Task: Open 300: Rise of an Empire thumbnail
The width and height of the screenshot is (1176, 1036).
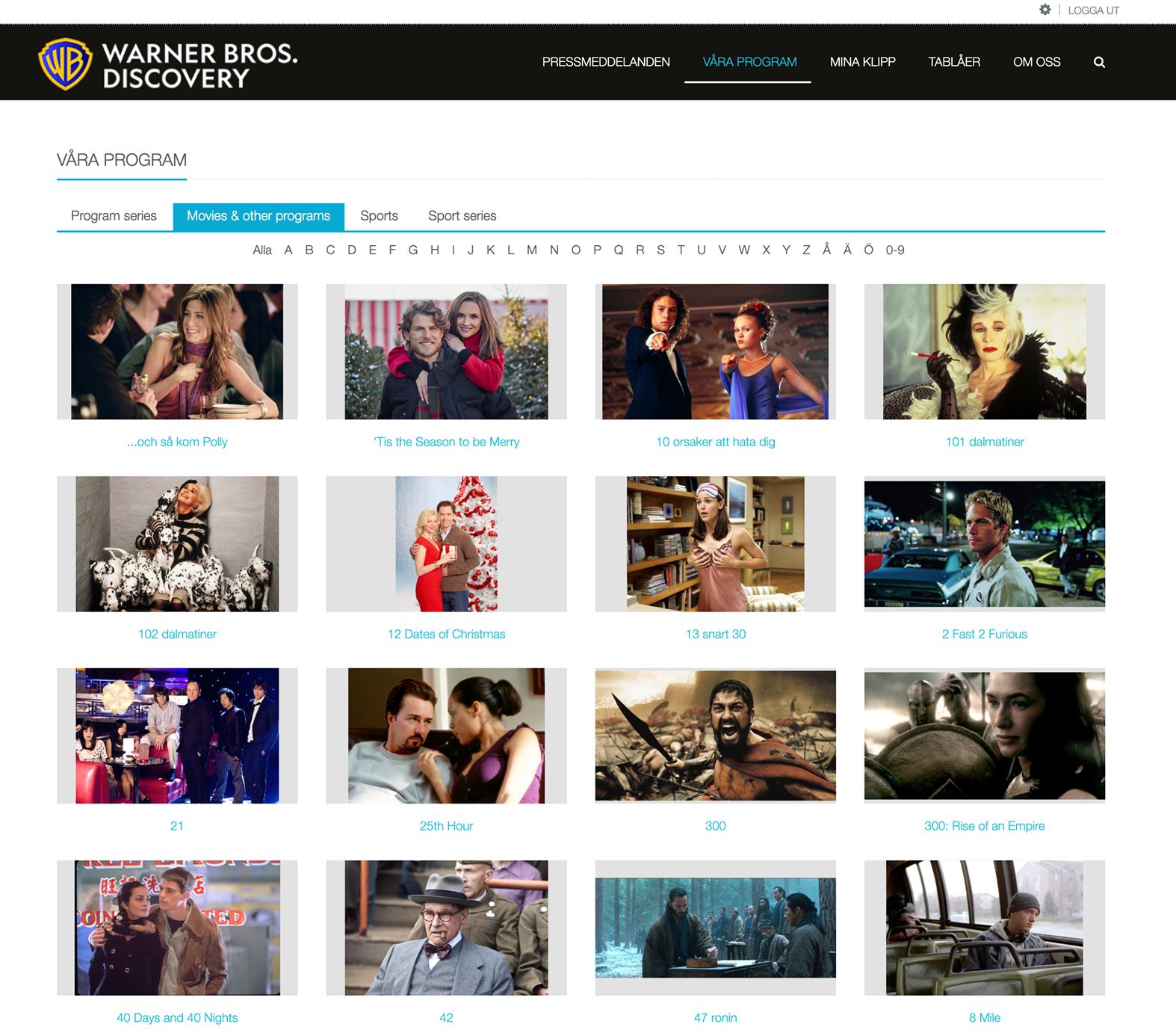Action: coord(984,736)
